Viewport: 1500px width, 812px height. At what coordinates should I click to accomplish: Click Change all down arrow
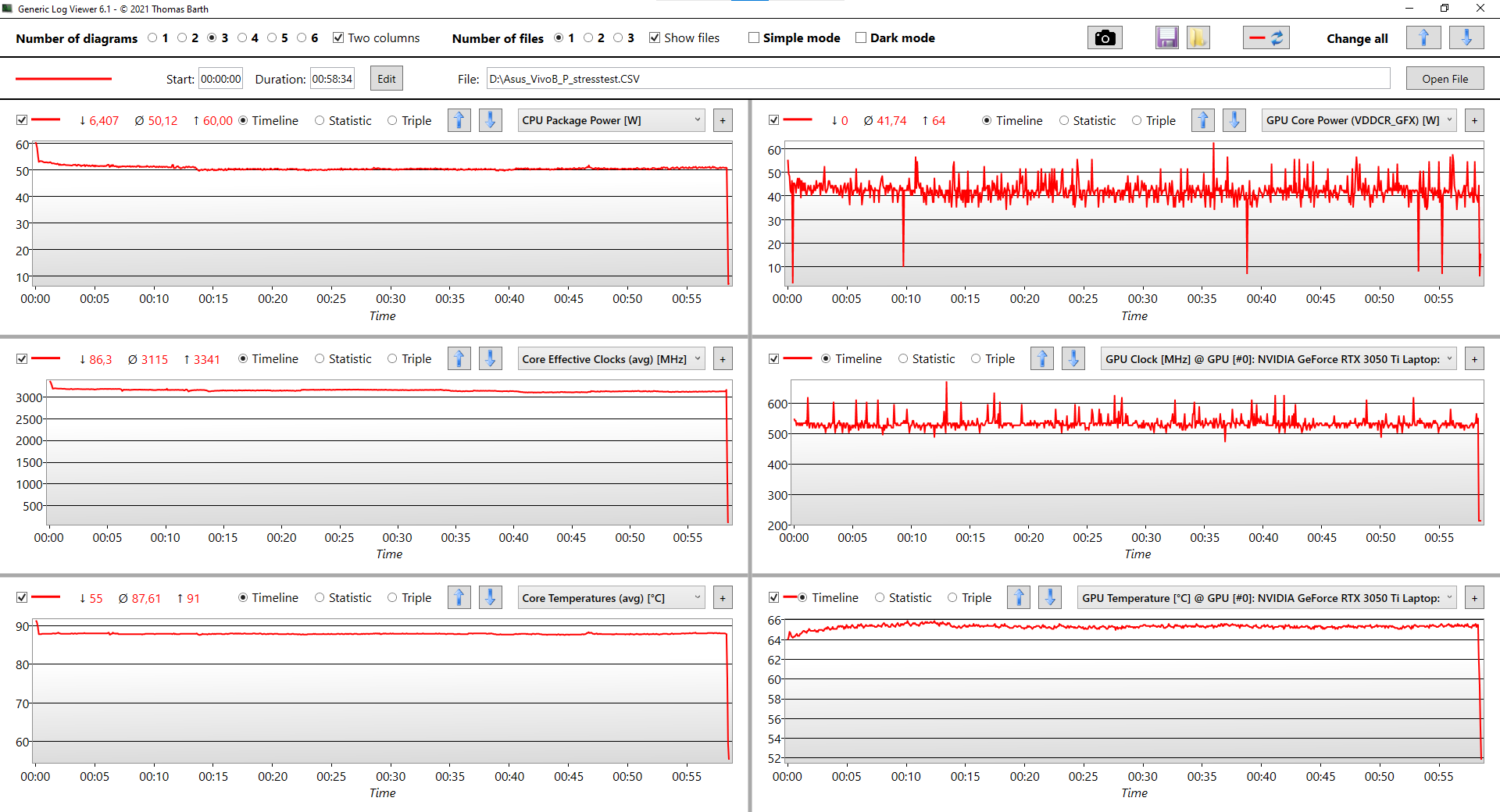[1466, 37]
